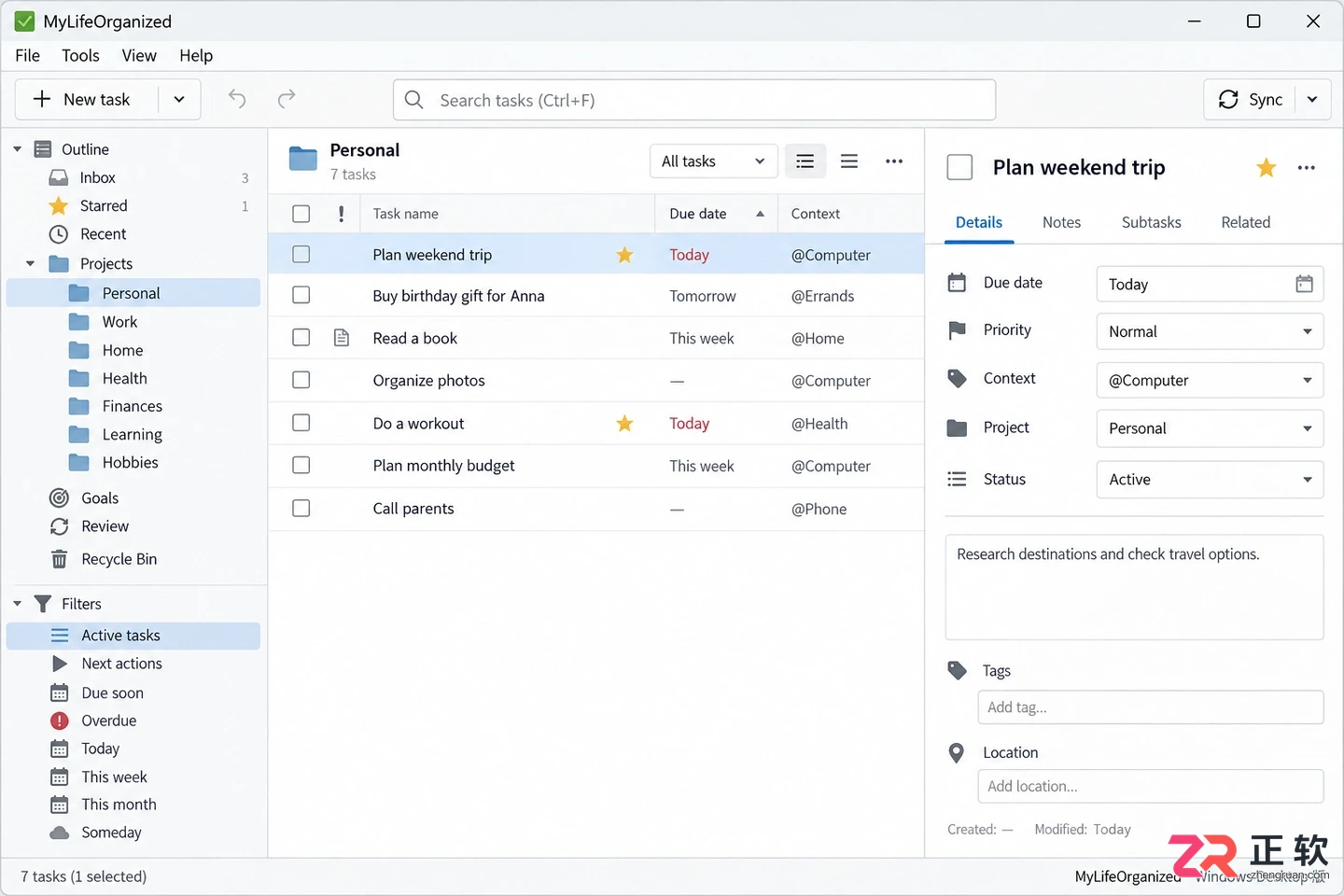Image resolution: width=1344 pixels, height=896 pixels.
Task: Click the note icon on Read a book
Action: pos(342,338)
